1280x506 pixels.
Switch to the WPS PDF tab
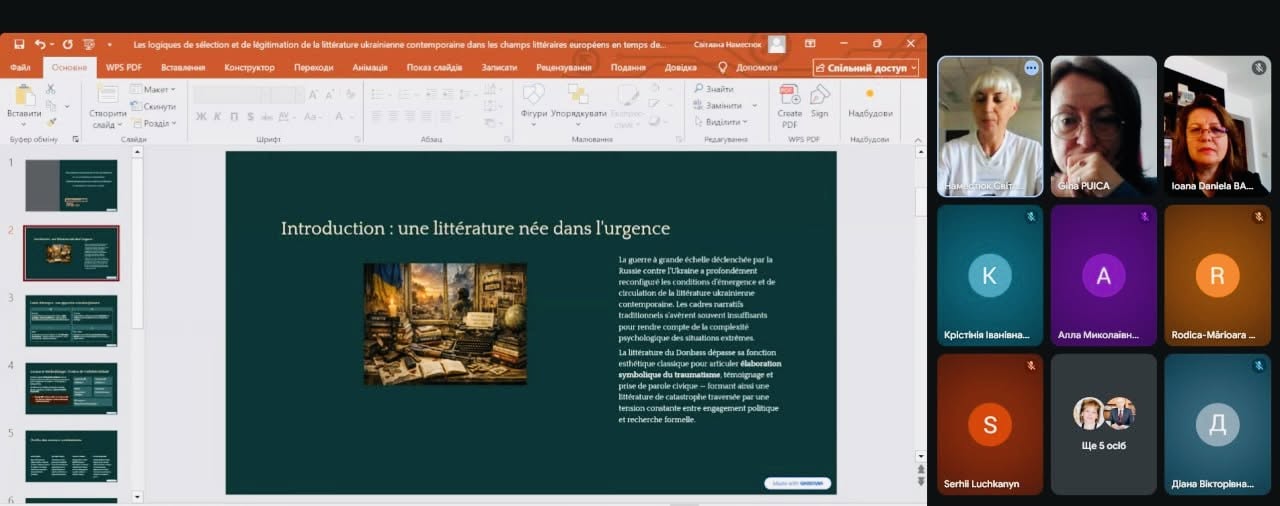pyautogui.click(x=124, y=68)
